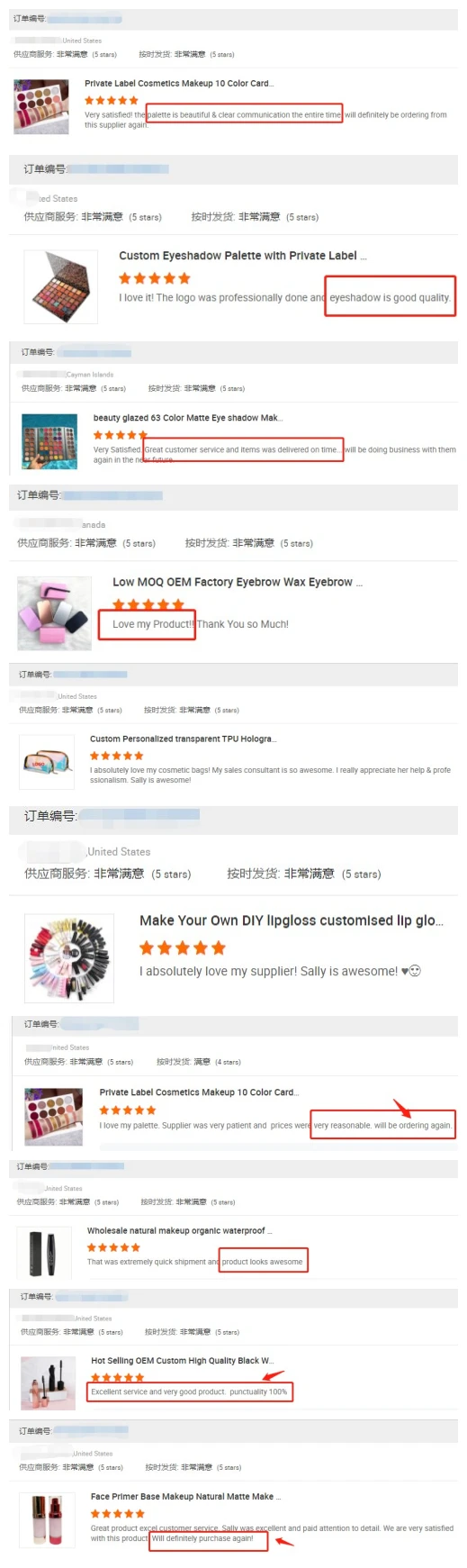
Task: Click the Custom Eyeshadow Palette product image
Action: click(x=60, y=286)
